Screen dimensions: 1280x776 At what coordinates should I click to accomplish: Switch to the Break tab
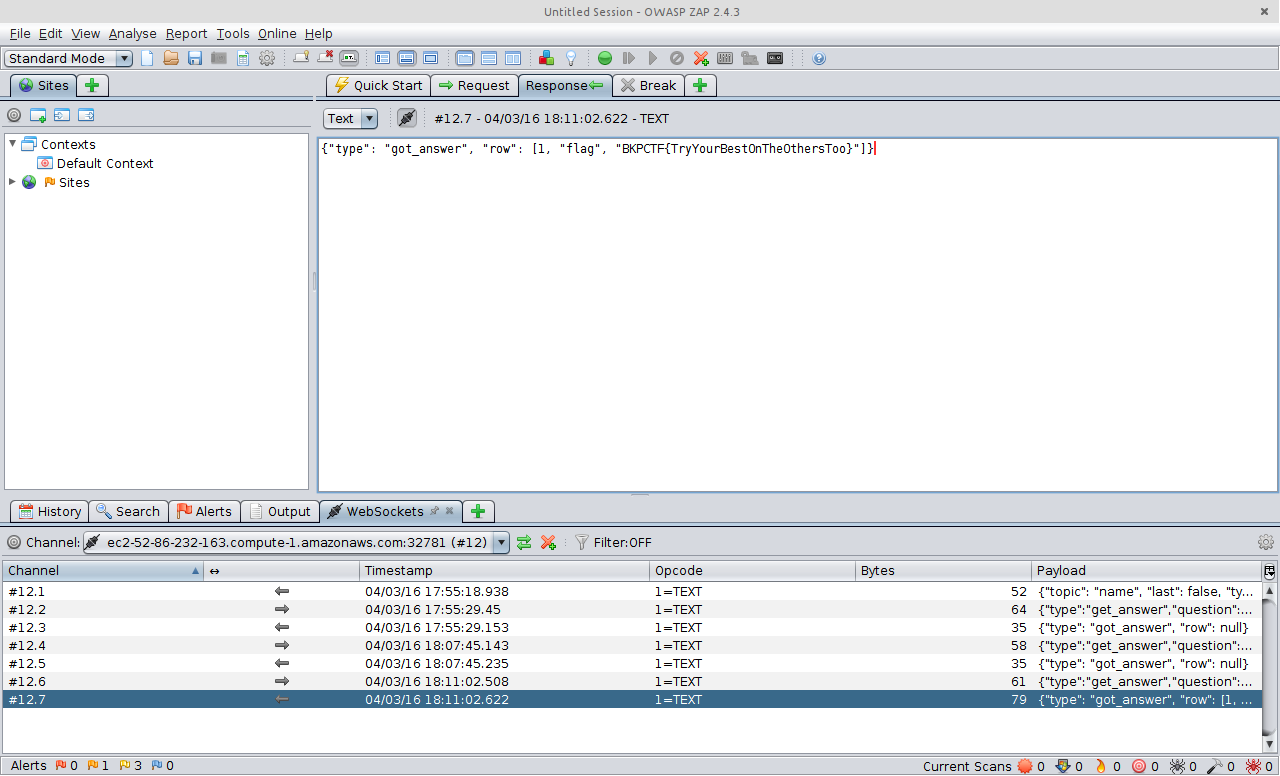click(648, 85)
